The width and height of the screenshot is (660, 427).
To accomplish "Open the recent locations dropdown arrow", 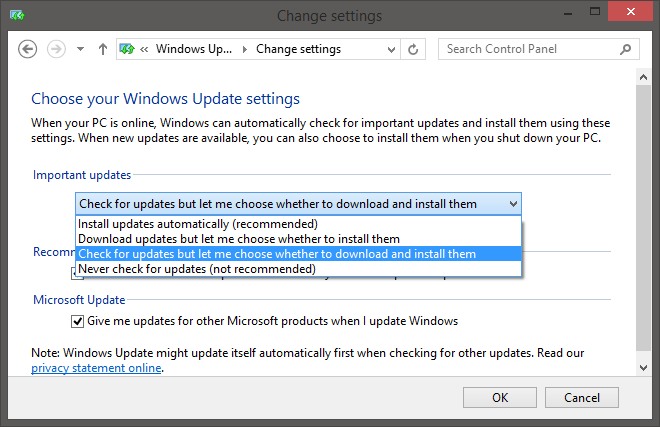I will [80, 49].
